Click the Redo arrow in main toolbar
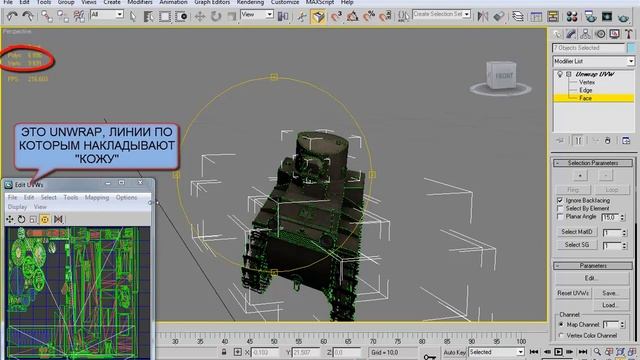 [28, 16]
